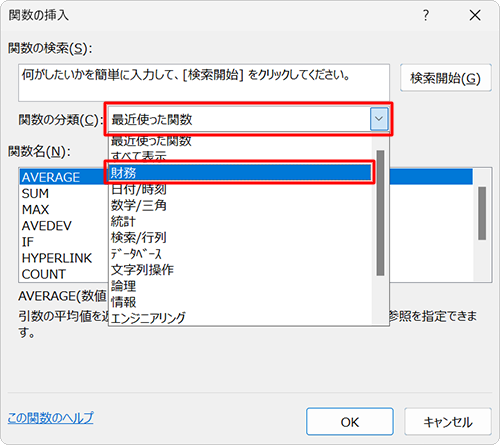Click the category dropdown list scrollbar
Viewport: 500px width, 445px height.
380,213
